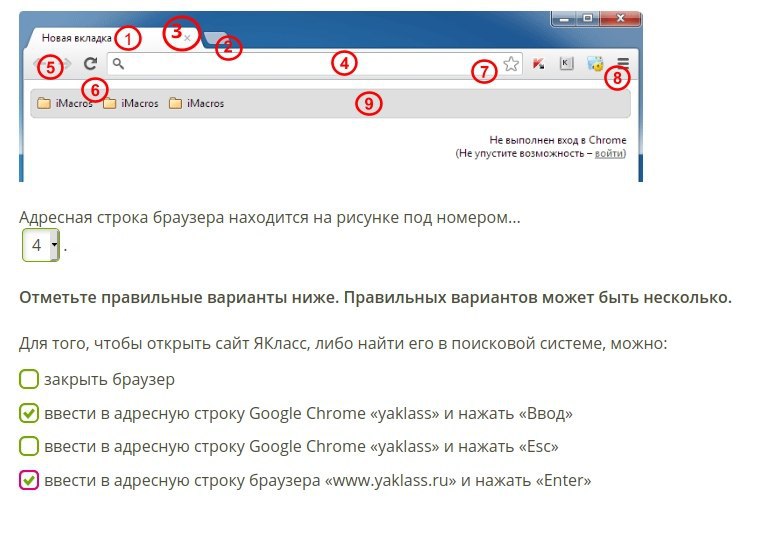
Task: Uncheck the 'www.yaklass.ru' and 'Enter' option
Action: click(x=29, y=480)
